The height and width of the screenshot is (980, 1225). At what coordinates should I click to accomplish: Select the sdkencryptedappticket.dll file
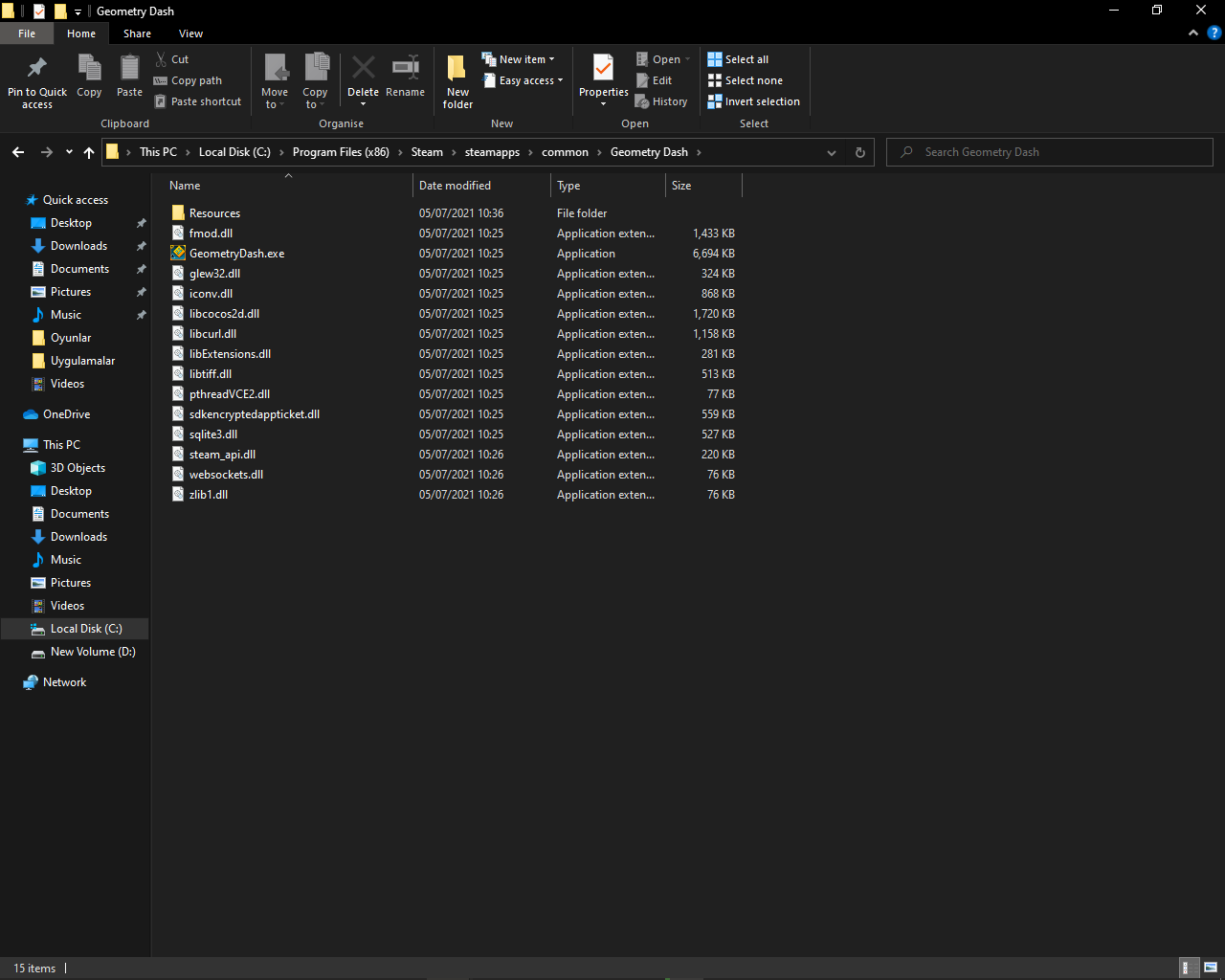click(x=255, y=414)
